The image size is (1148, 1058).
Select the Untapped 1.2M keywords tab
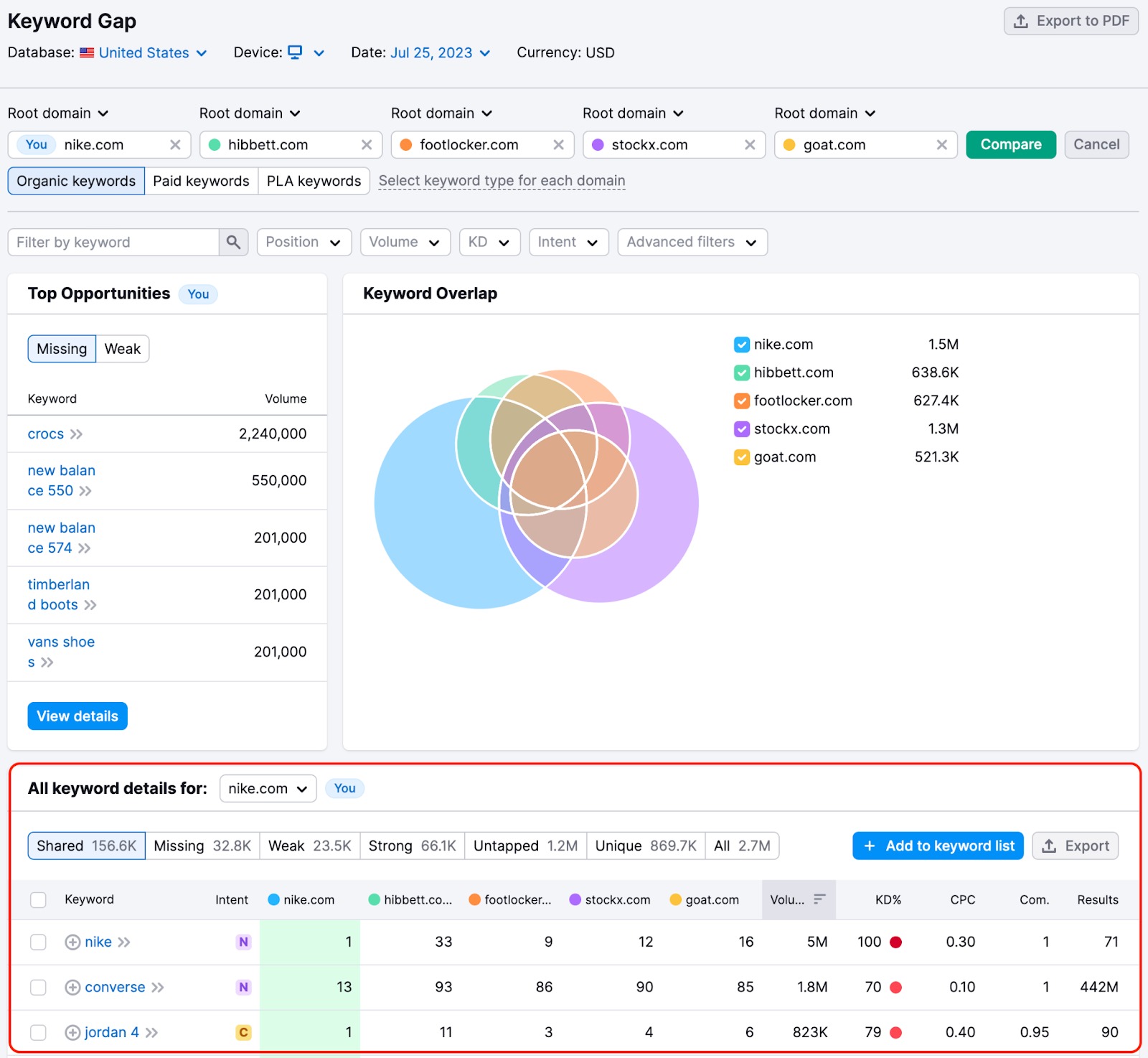(525, 846)
